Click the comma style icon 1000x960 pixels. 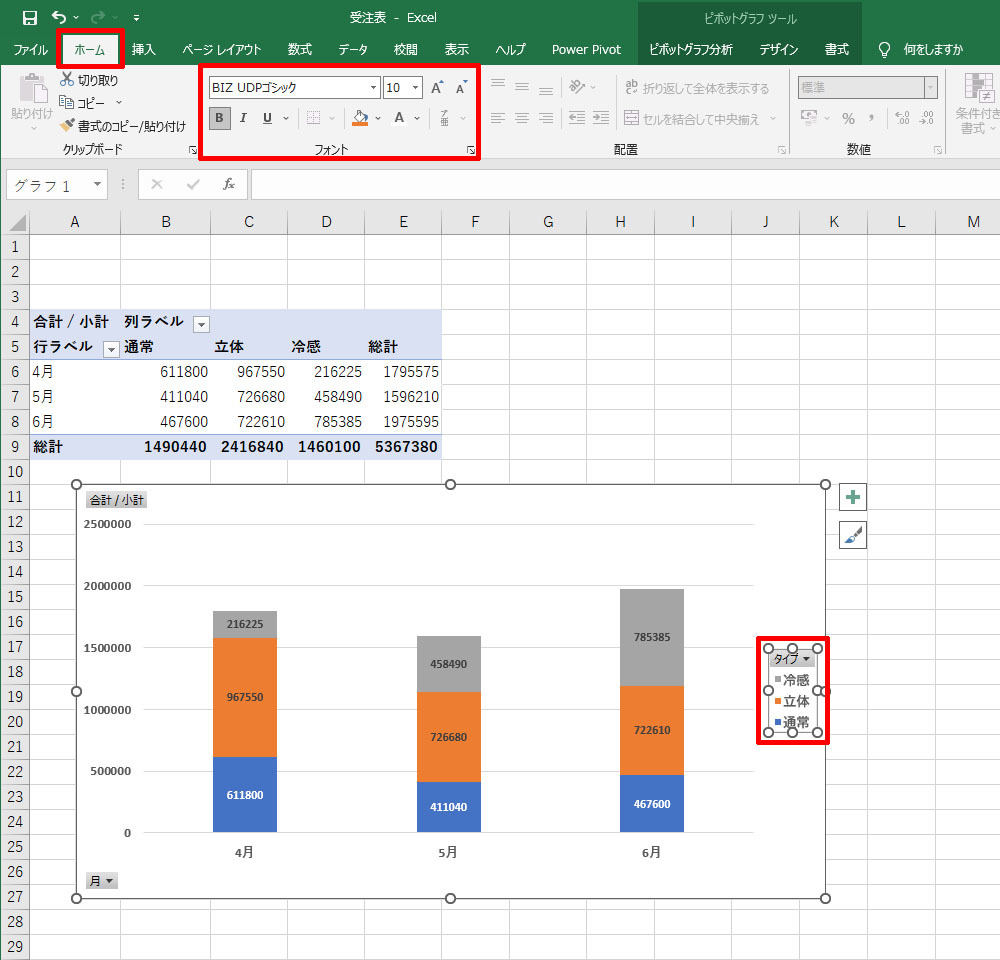point(872,118)
